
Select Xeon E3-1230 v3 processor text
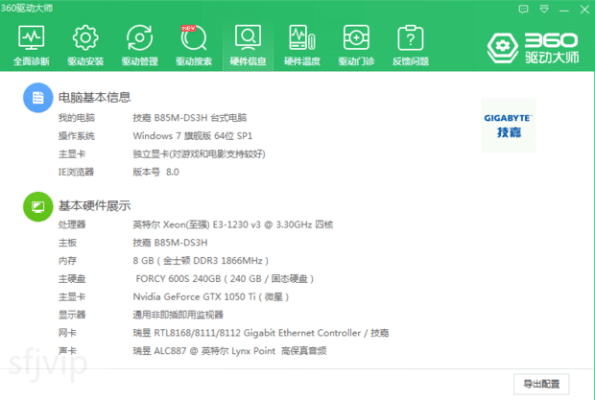click(233, 225)
